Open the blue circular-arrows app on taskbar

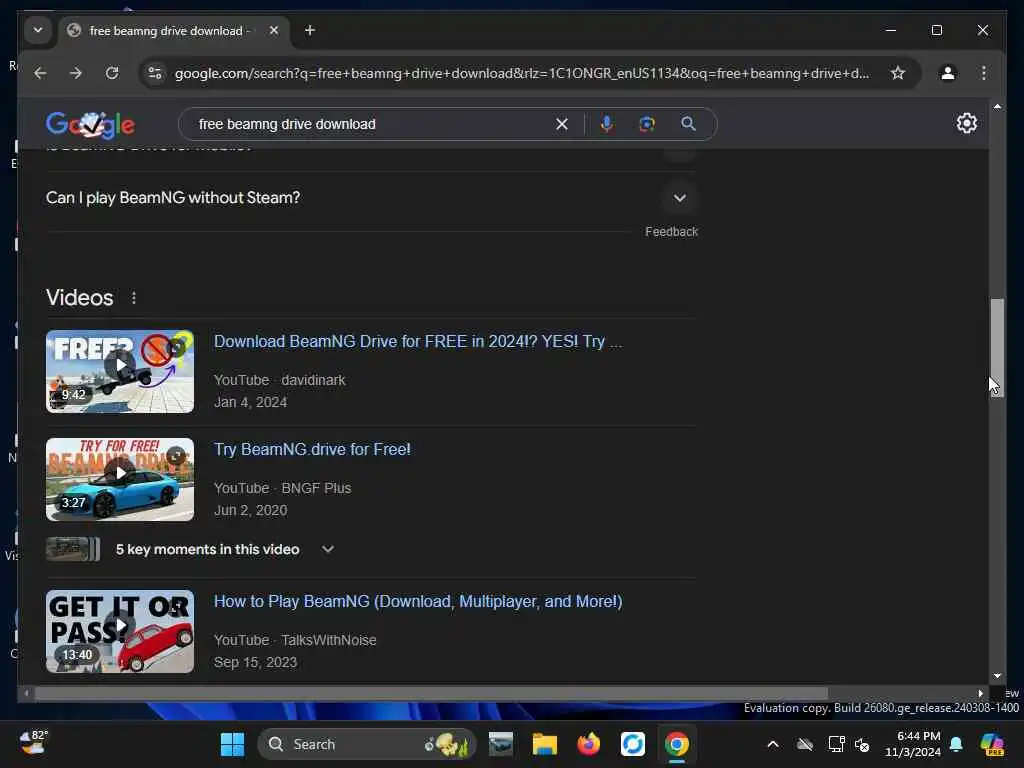(x=632, y=744)
